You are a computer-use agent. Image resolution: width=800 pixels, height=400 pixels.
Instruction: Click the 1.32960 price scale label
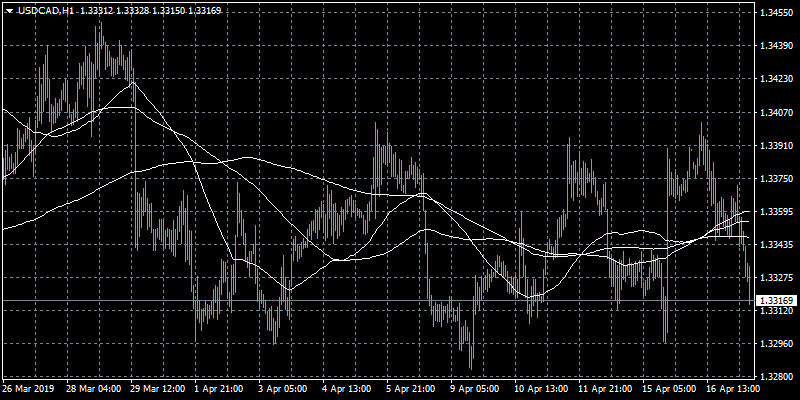(777, 343)
